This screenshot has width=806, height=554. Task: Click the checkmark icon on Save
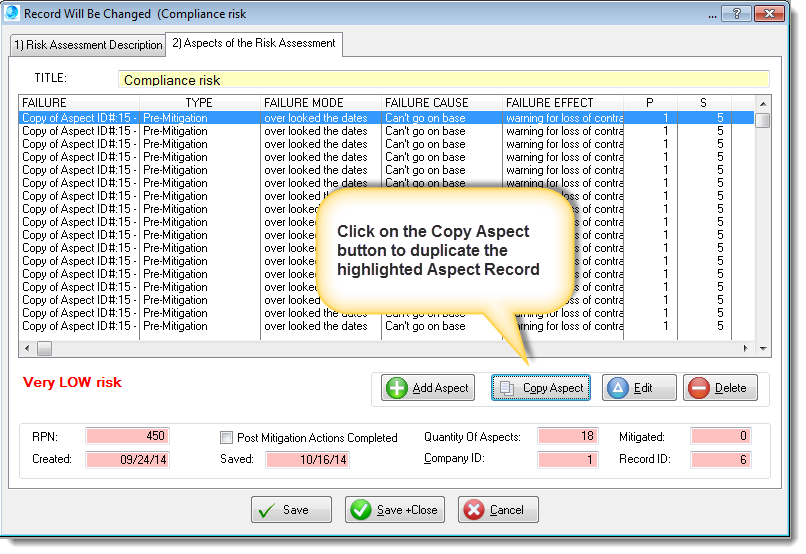point(267,510)
